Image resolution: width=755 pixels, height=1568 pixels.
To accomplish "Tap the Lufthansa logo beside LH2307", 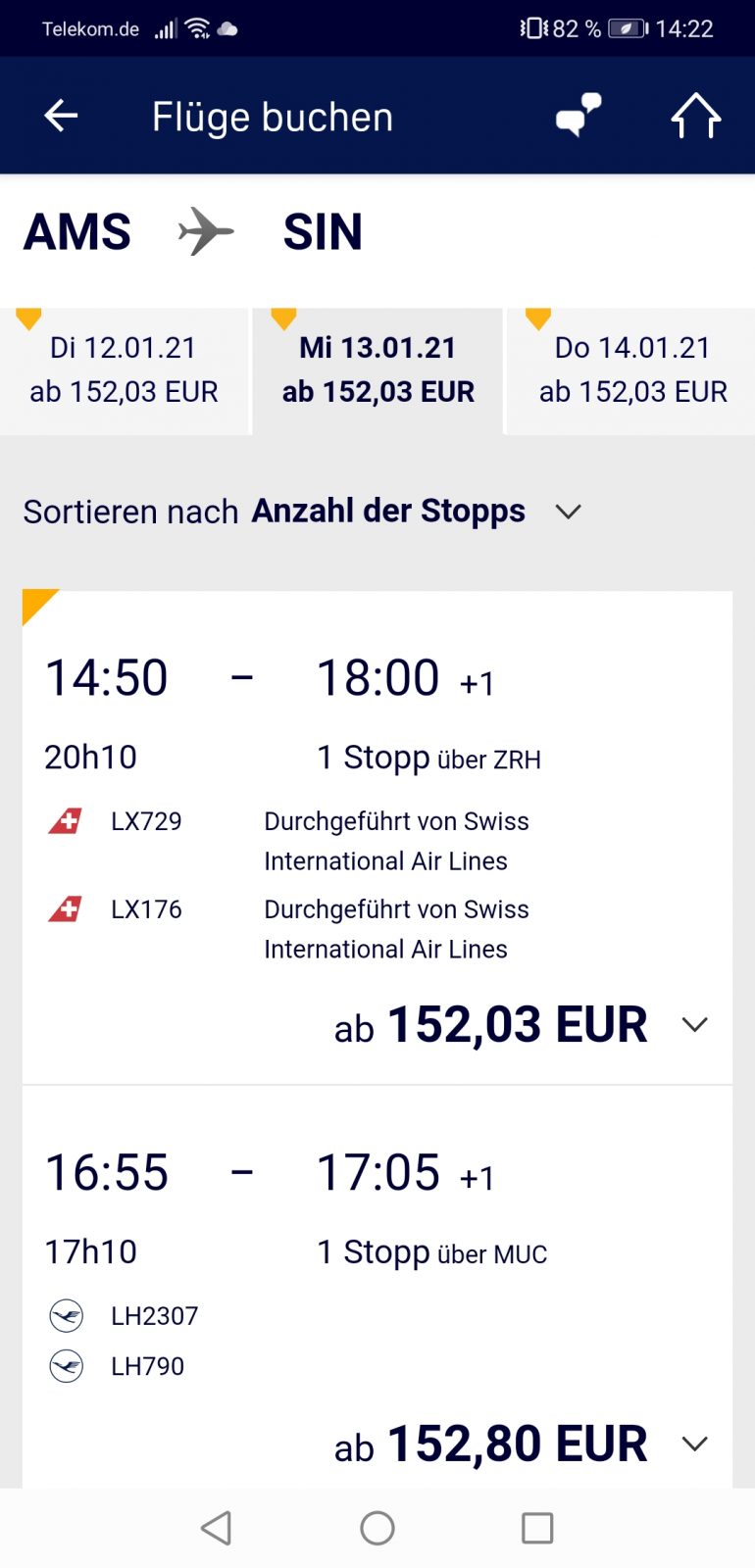I will 67,1316.
